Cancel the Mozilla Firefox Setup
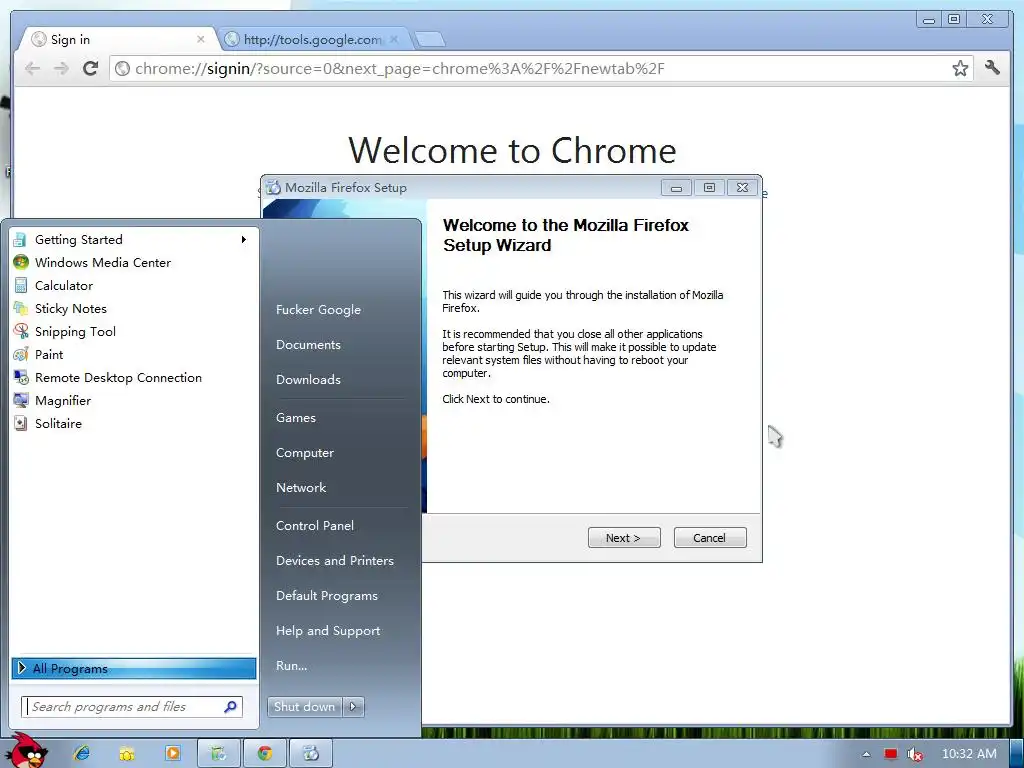This screenshot has height=768, width=1024. click(x=710, y=537)
